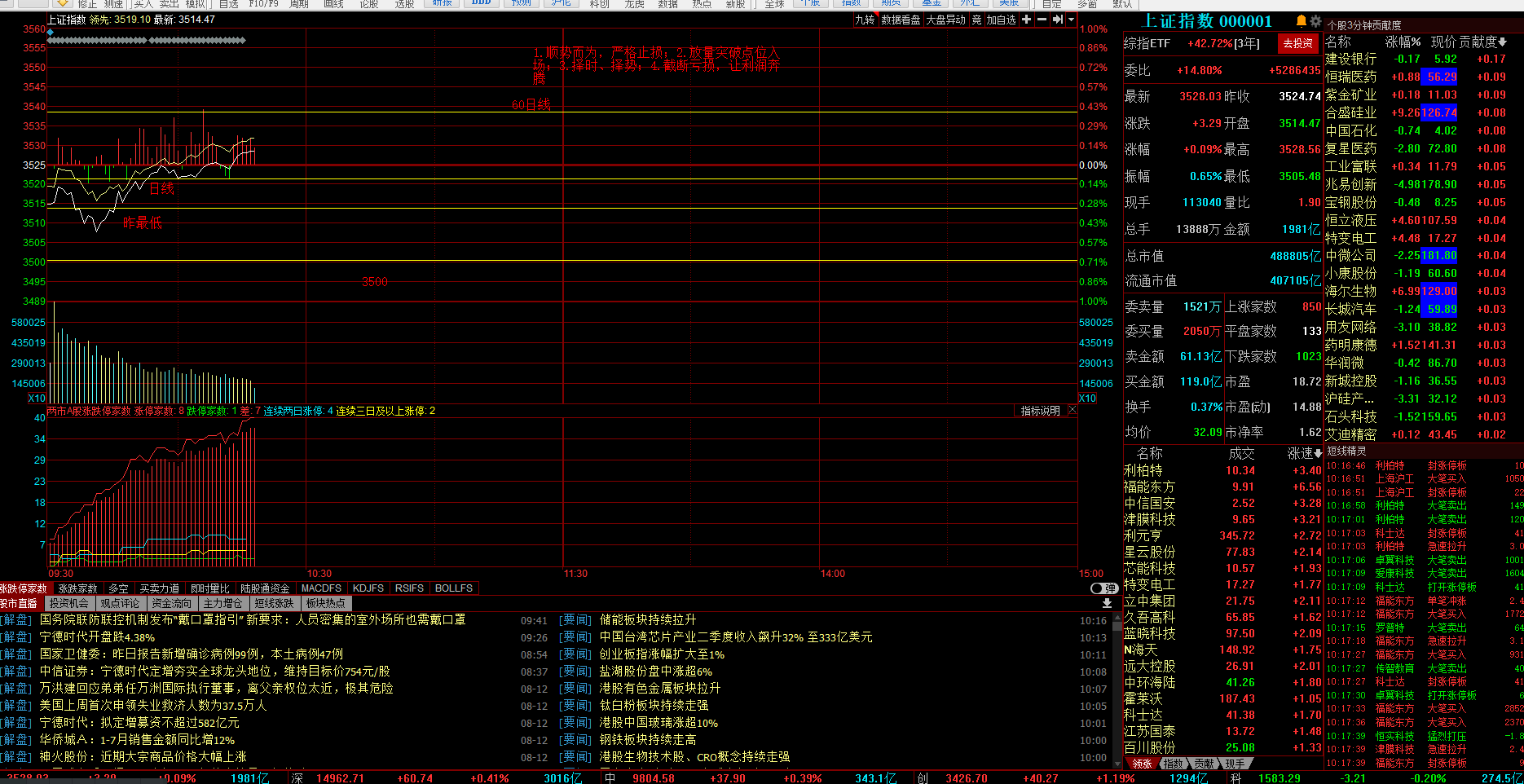Switch to BOLLFS indicator tab
This screenshot has width=1524, height=784.
[454, 588]
